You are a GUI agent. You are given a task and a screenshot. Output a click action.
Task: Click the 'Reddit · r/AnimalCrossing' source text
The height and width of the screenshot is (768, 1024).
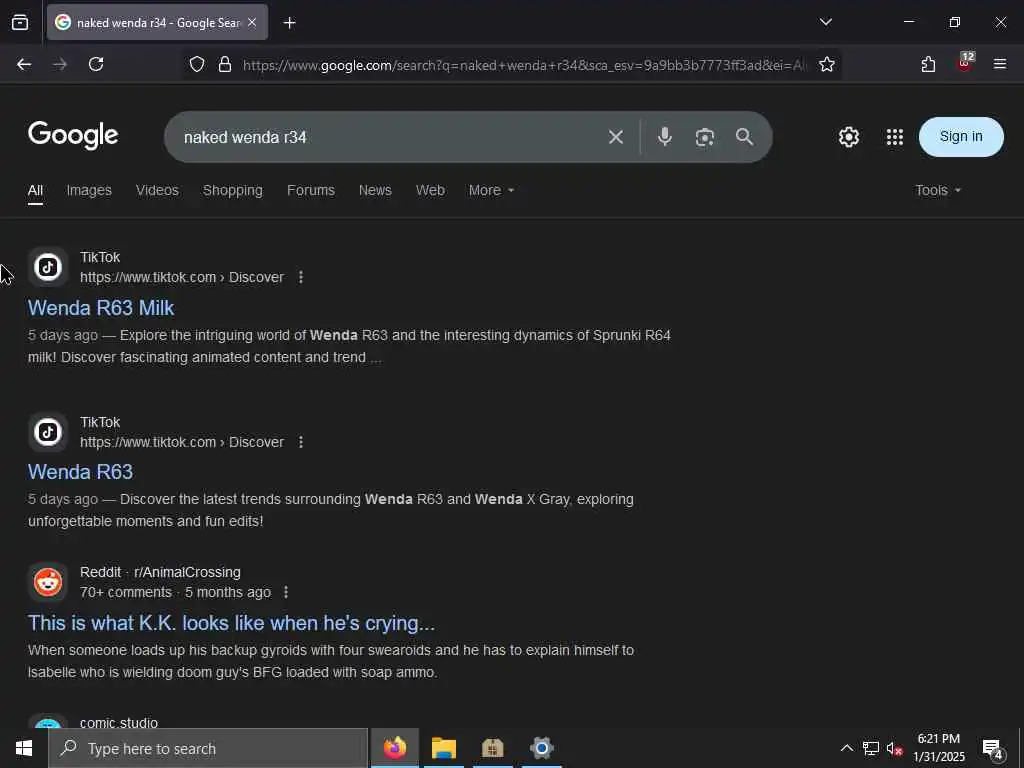(160, 572)
